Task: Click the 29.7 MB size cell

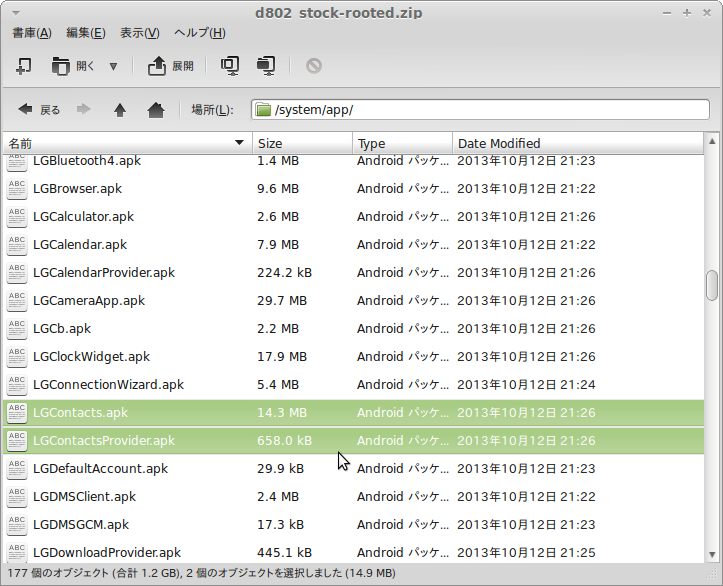Action: (282, 301)
